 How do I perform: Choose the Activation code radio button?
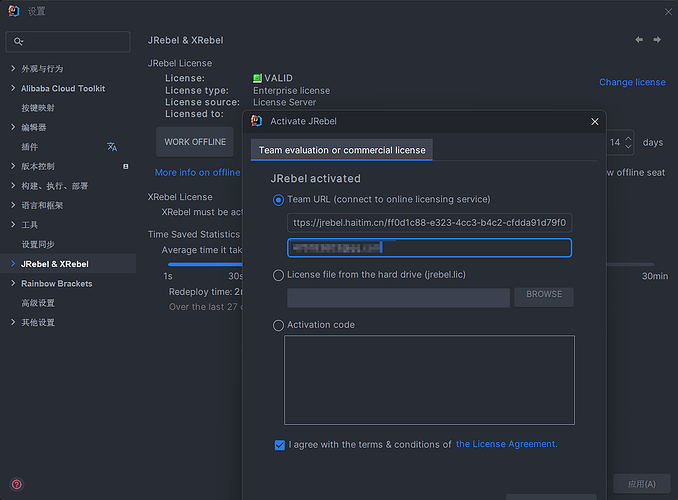point(278,325)
